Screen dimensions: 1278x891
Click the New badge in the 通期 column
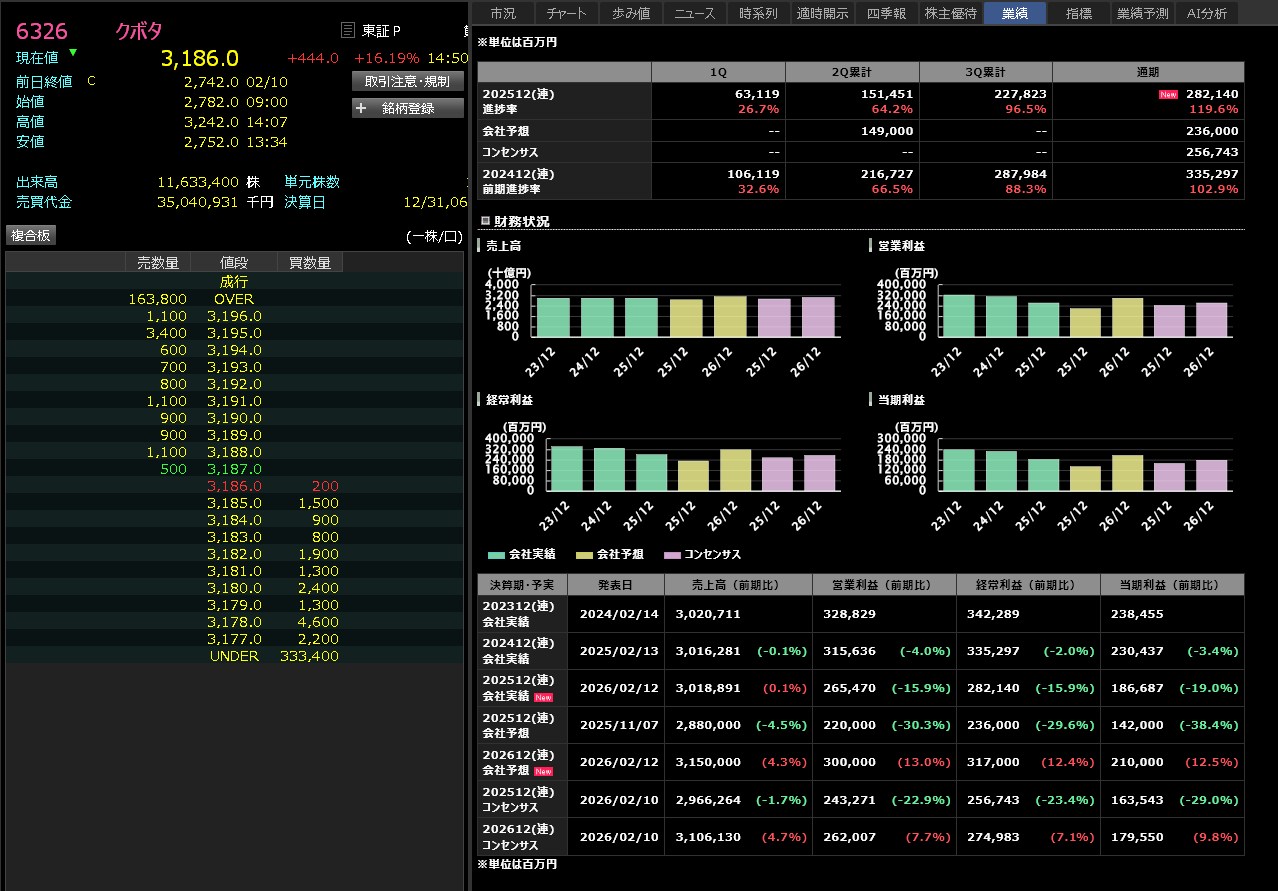(x=1167, y=94)
